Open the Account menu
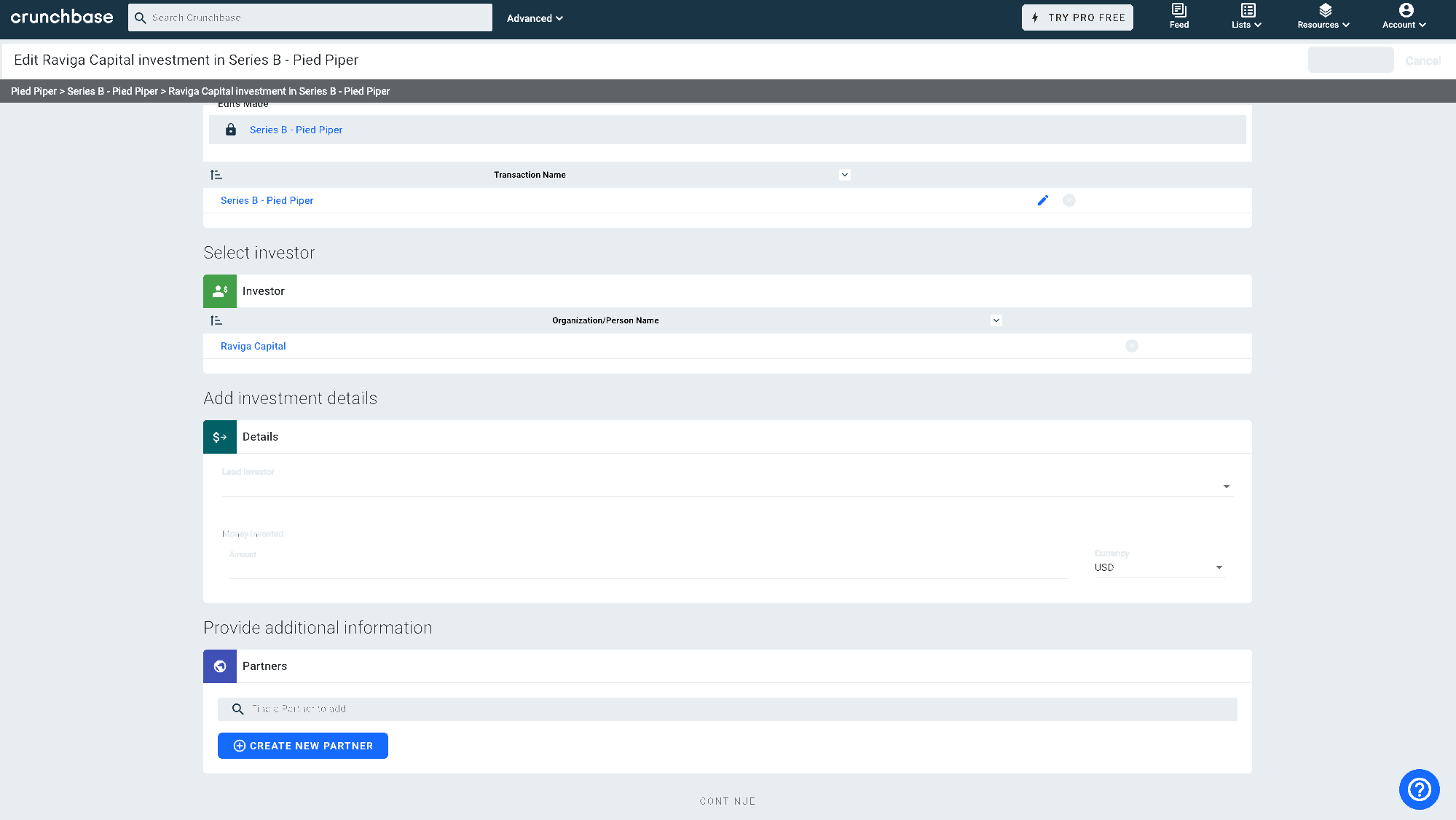Viewport: 1456px width, 820px height. pyautogui.click(x=1404, y=16)
